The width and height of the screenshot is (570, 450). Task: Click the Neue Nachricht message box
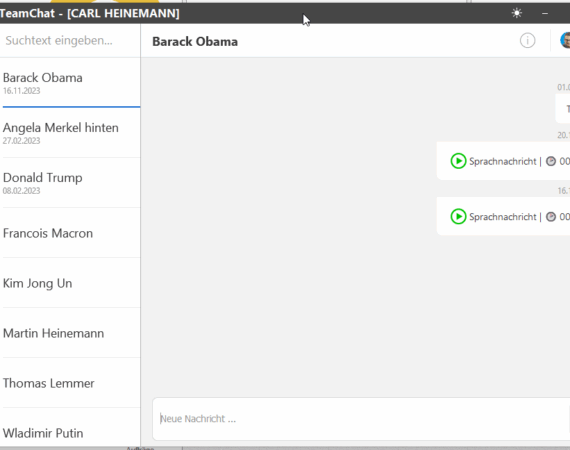pos(361,419)
